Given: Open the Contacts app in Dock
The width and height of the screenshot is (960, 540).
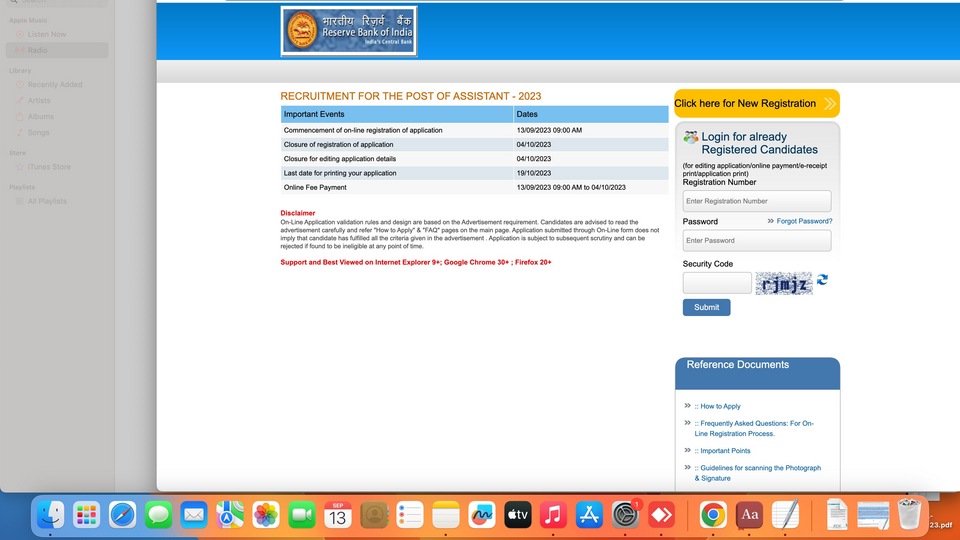Looking at the screenshot, I should point(374,515).
